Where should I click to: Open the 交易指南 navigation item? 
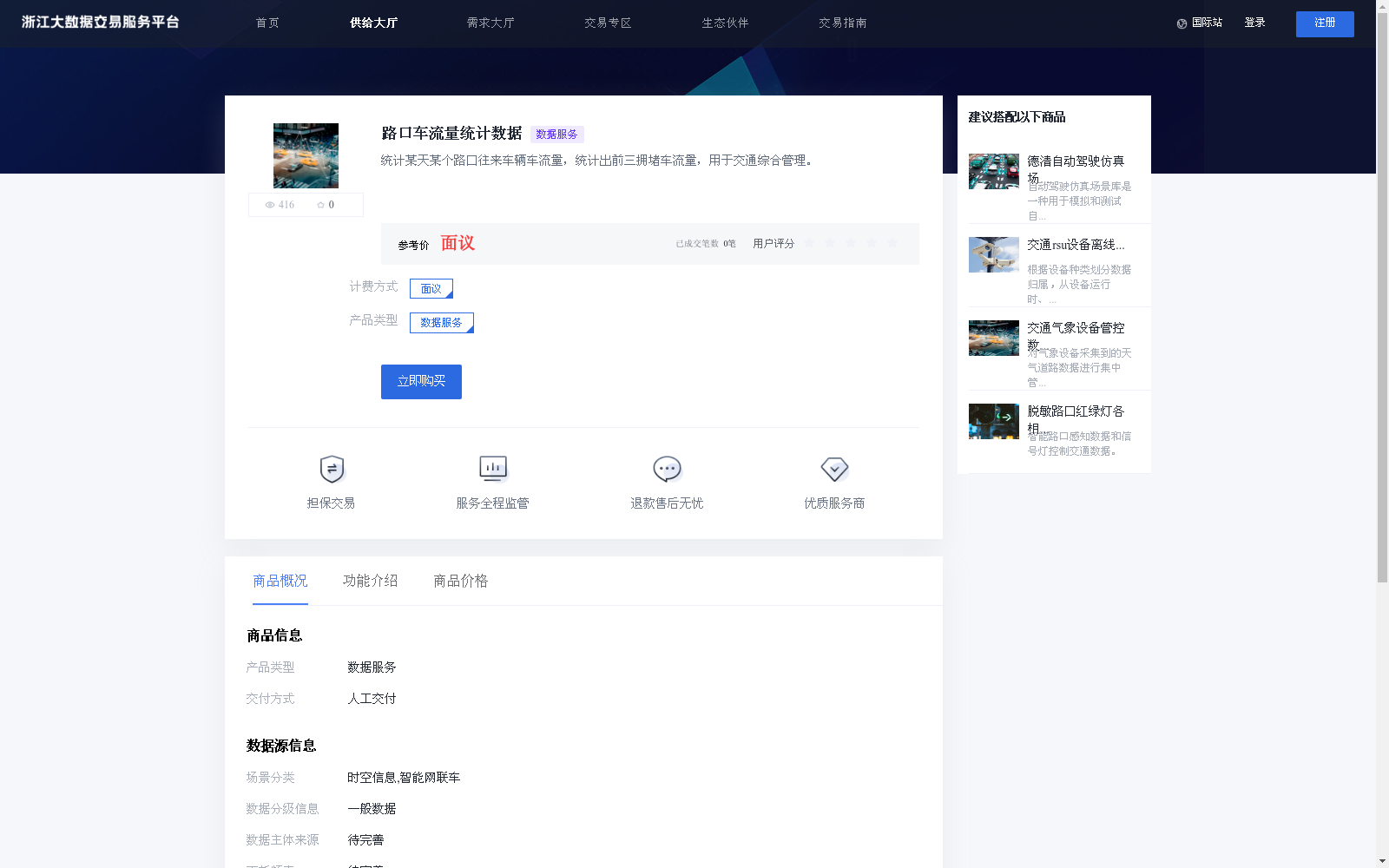tap(842, 23)
